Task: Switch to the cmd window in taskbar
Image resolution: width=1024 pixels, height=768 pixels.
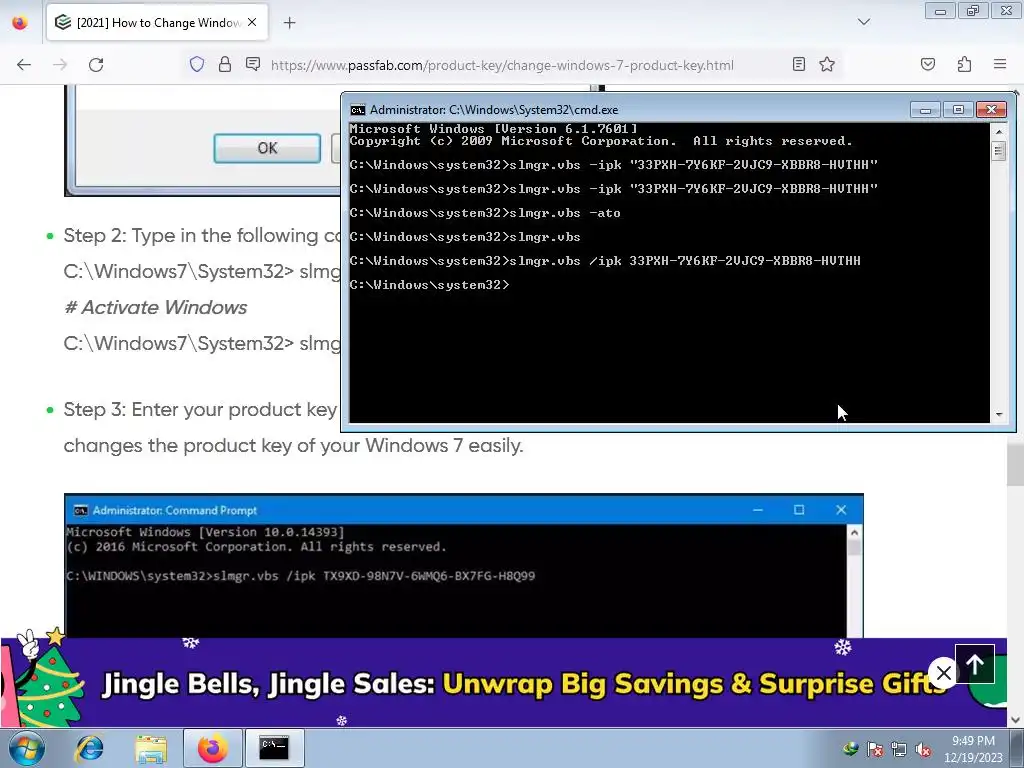Action: pos(274,748)
